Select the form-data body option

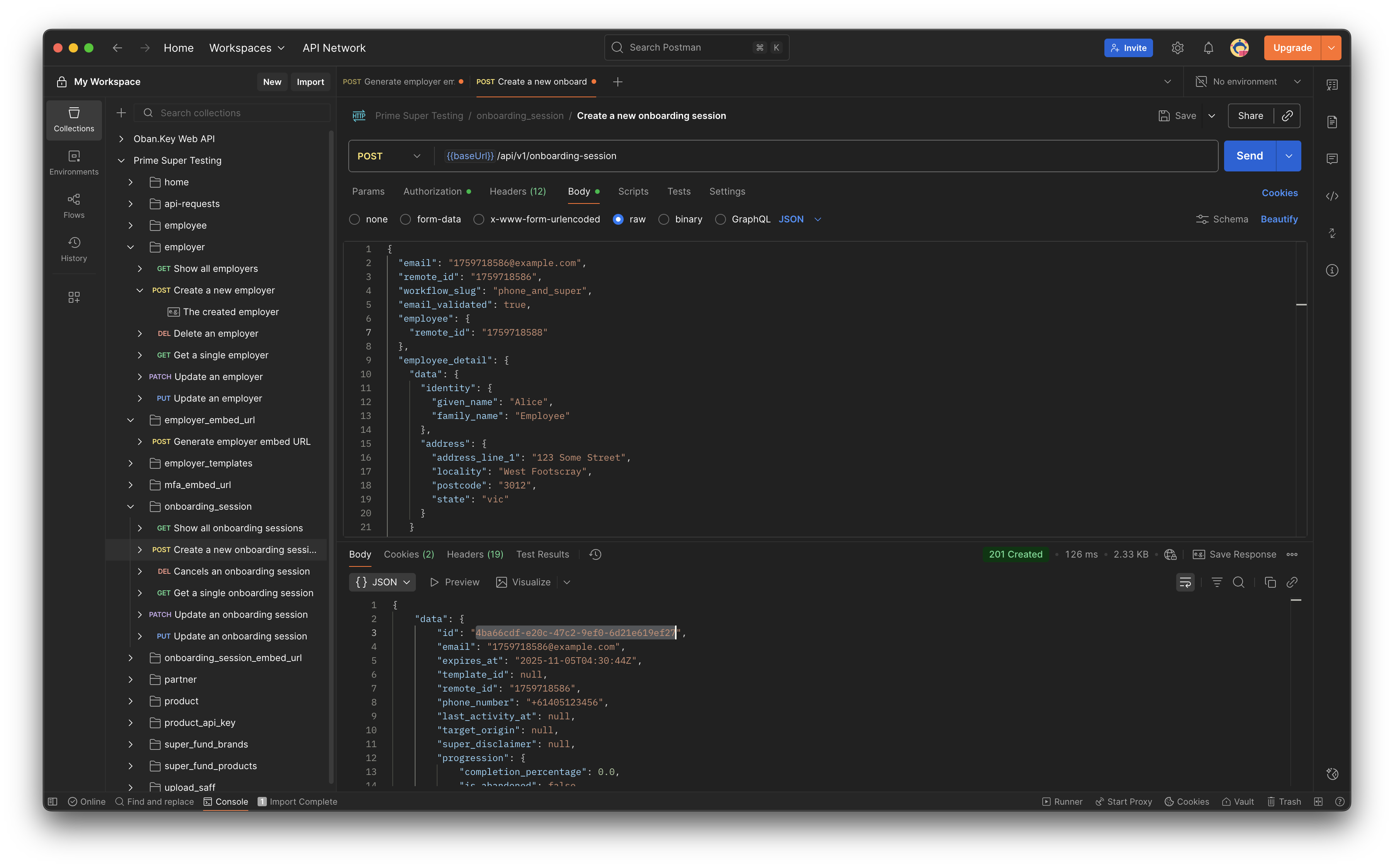tap(405, 219)
